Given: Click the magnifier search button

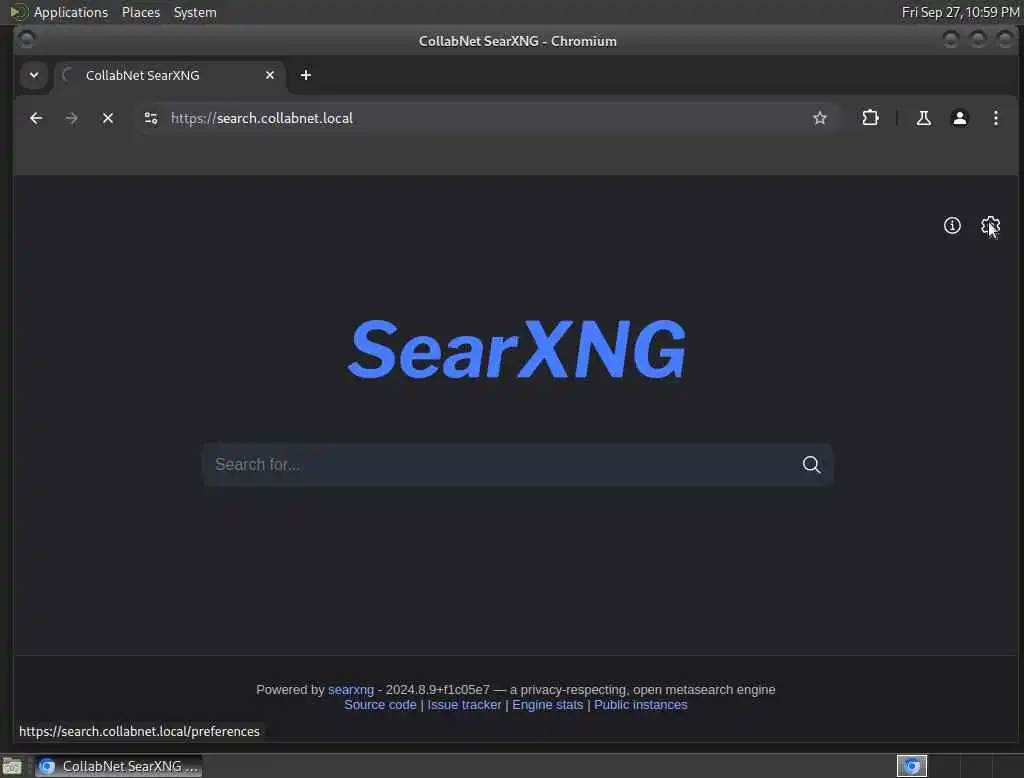Looking at the screenshot, I should tap(811, 464).
